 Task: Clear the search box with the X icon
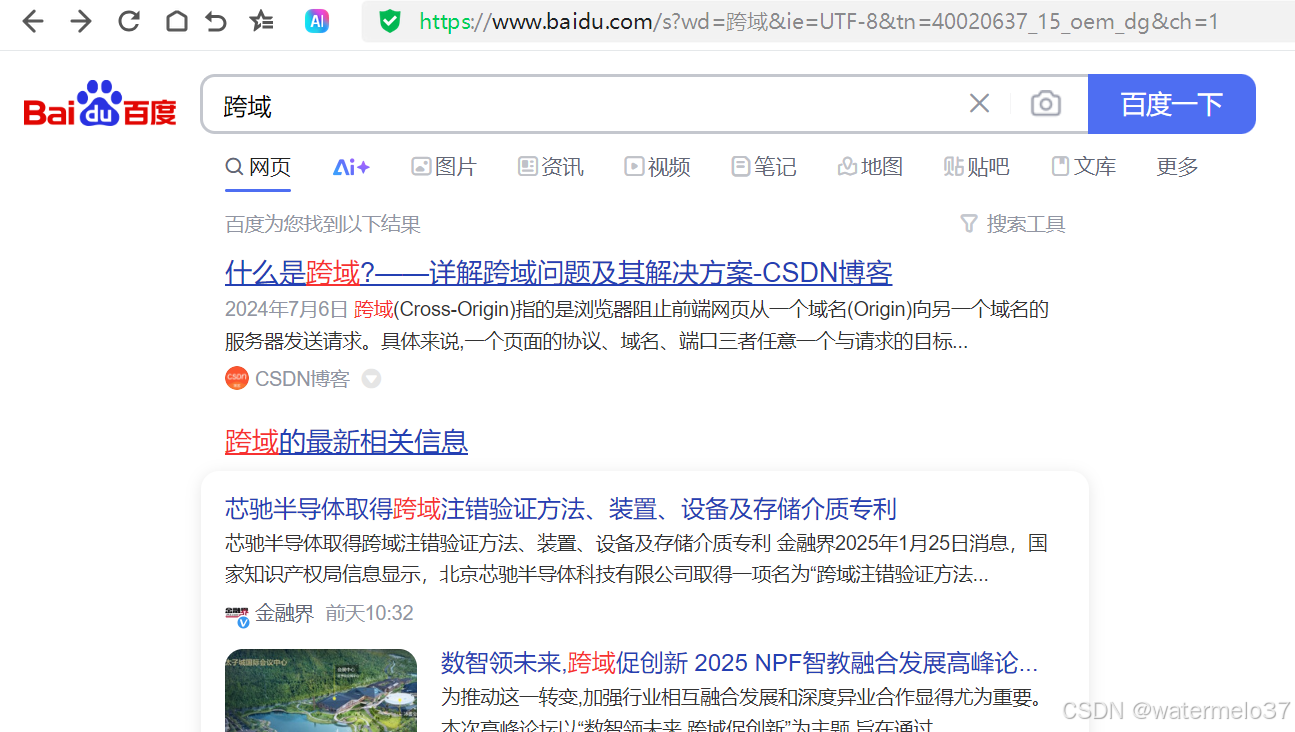pyautogui.click(x=979, y=103)
